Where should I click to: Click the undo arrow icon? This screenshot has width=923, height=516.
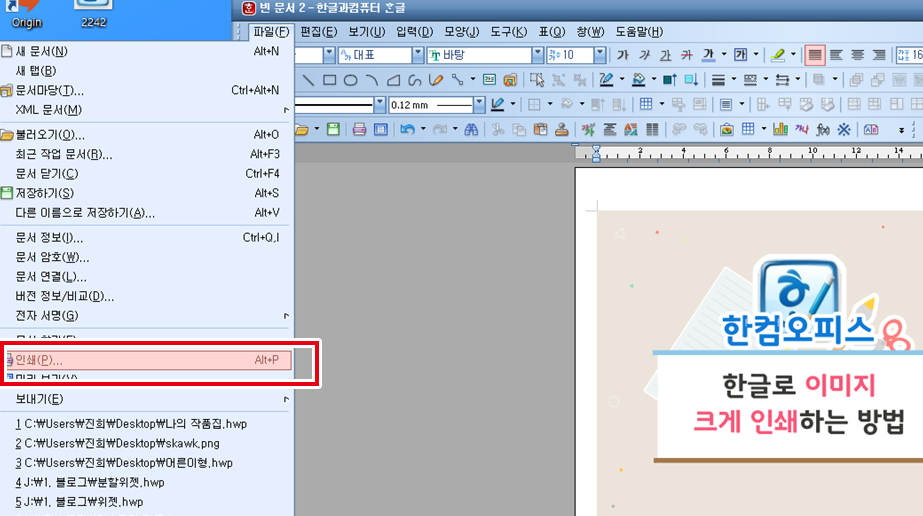tap(407, 129)
